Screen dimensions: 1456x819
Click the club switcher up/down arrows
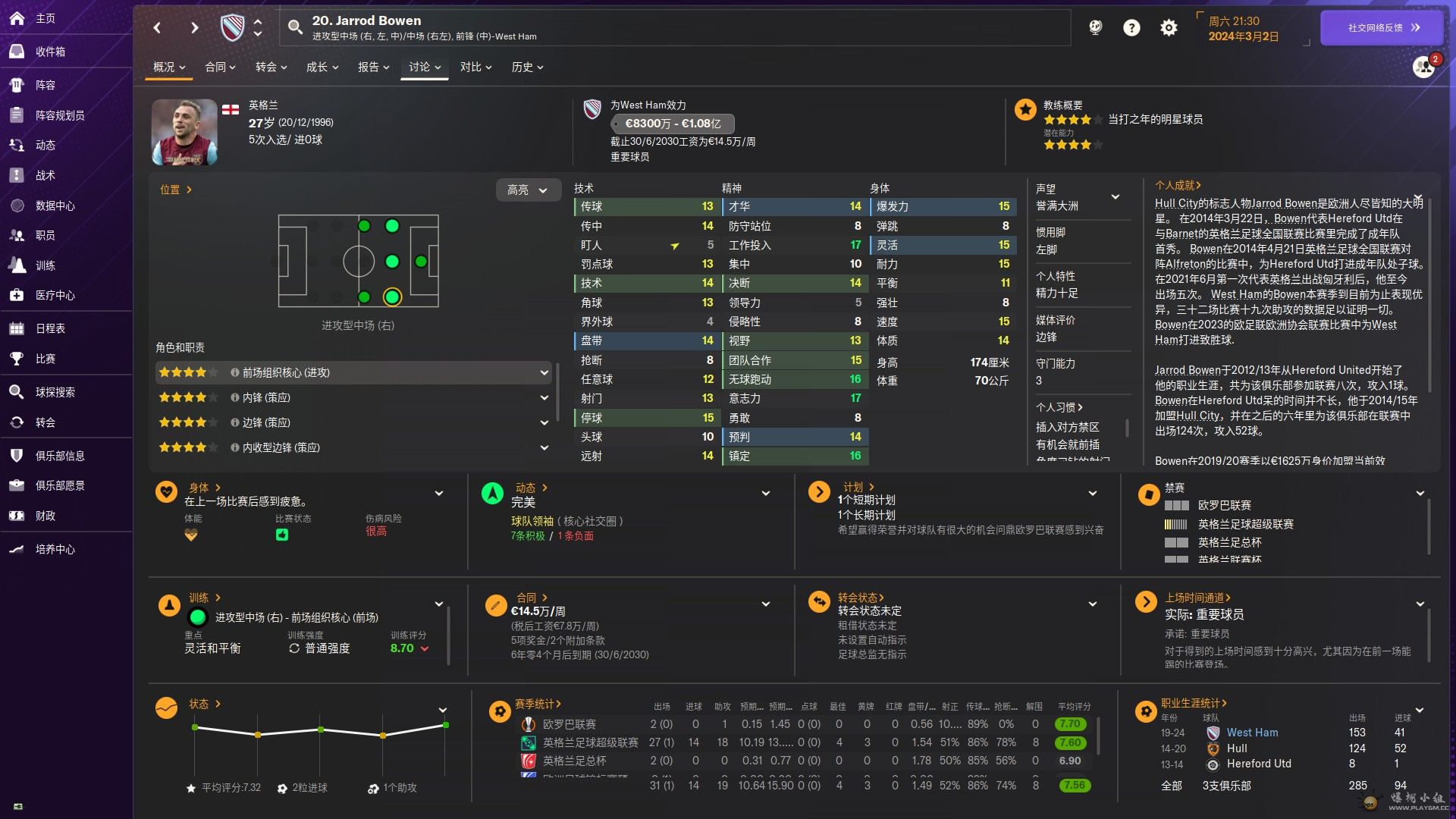(258, 28)
